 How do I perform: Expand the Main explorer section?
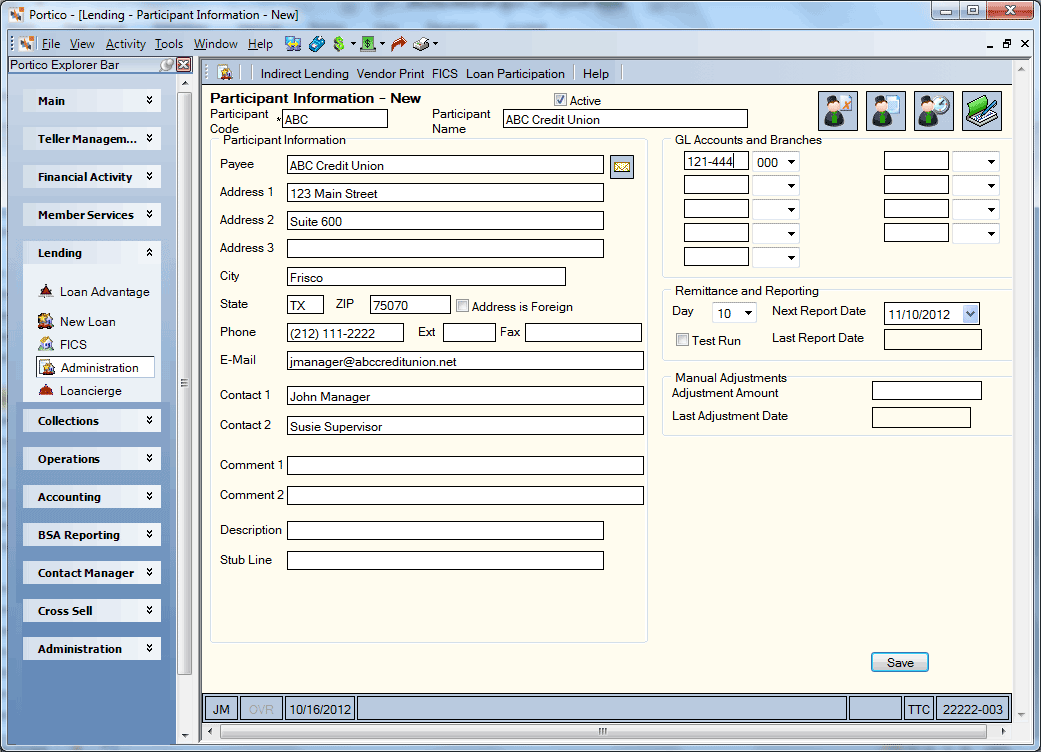pyautogui.click(x=92, y=101)
